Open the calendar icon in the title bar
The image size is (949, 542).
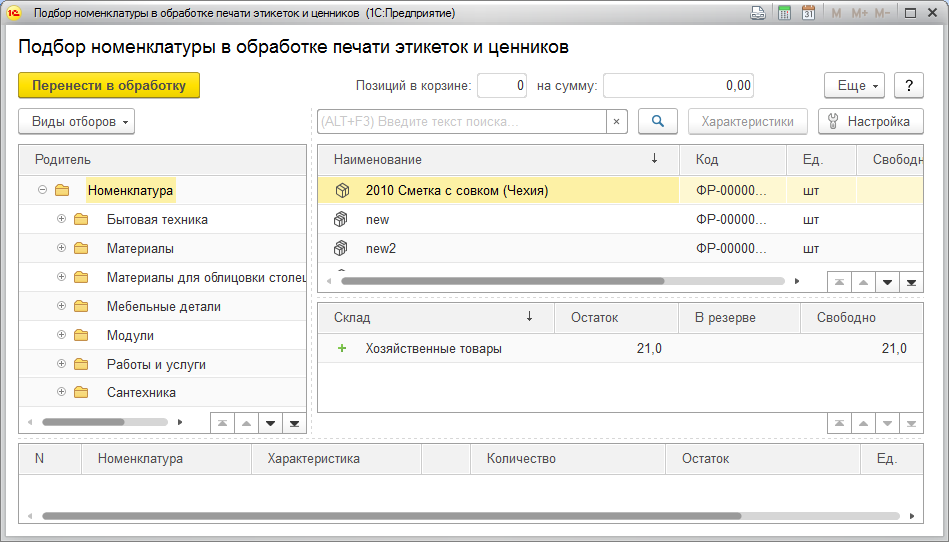point(808,13)
